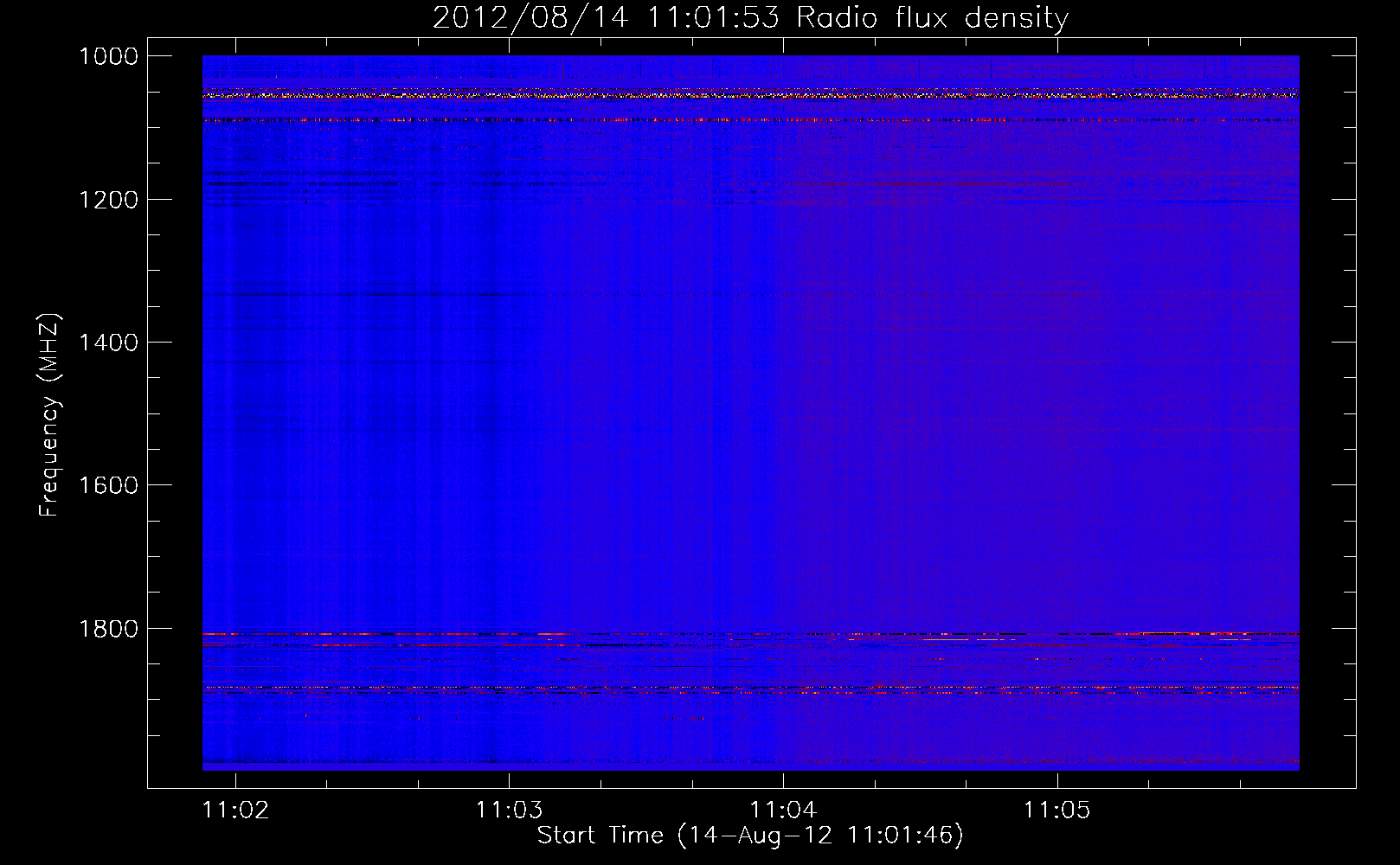Click the 'Start Time (14-Aug-12 11:01:46)' x-axis label
1400x865 pixels.
click(x=749, y=835)
